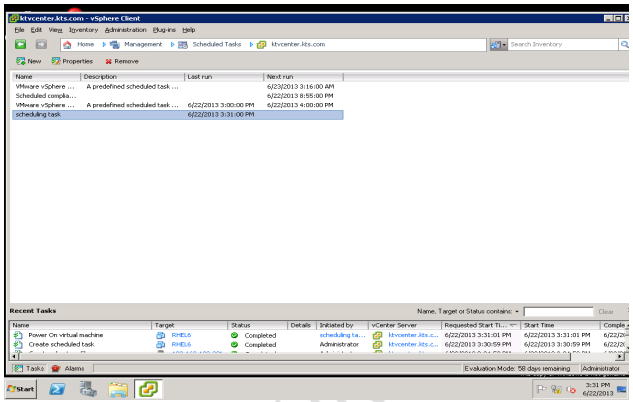The height and width of the screenshot is (402, 633).
Task: Click the vSphere Client taskbar icon
Action: (x=148, y=389)
